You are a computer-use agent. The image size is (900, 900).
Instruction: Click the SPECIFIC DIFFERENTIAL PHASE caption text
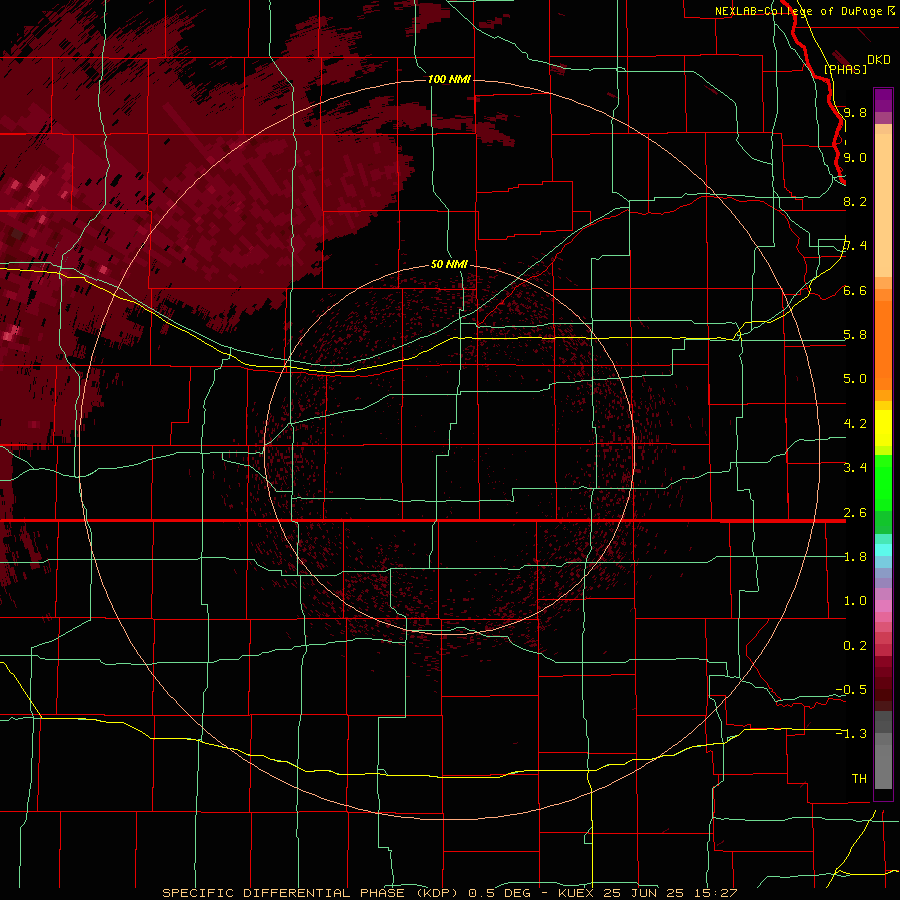pos(283,893)
